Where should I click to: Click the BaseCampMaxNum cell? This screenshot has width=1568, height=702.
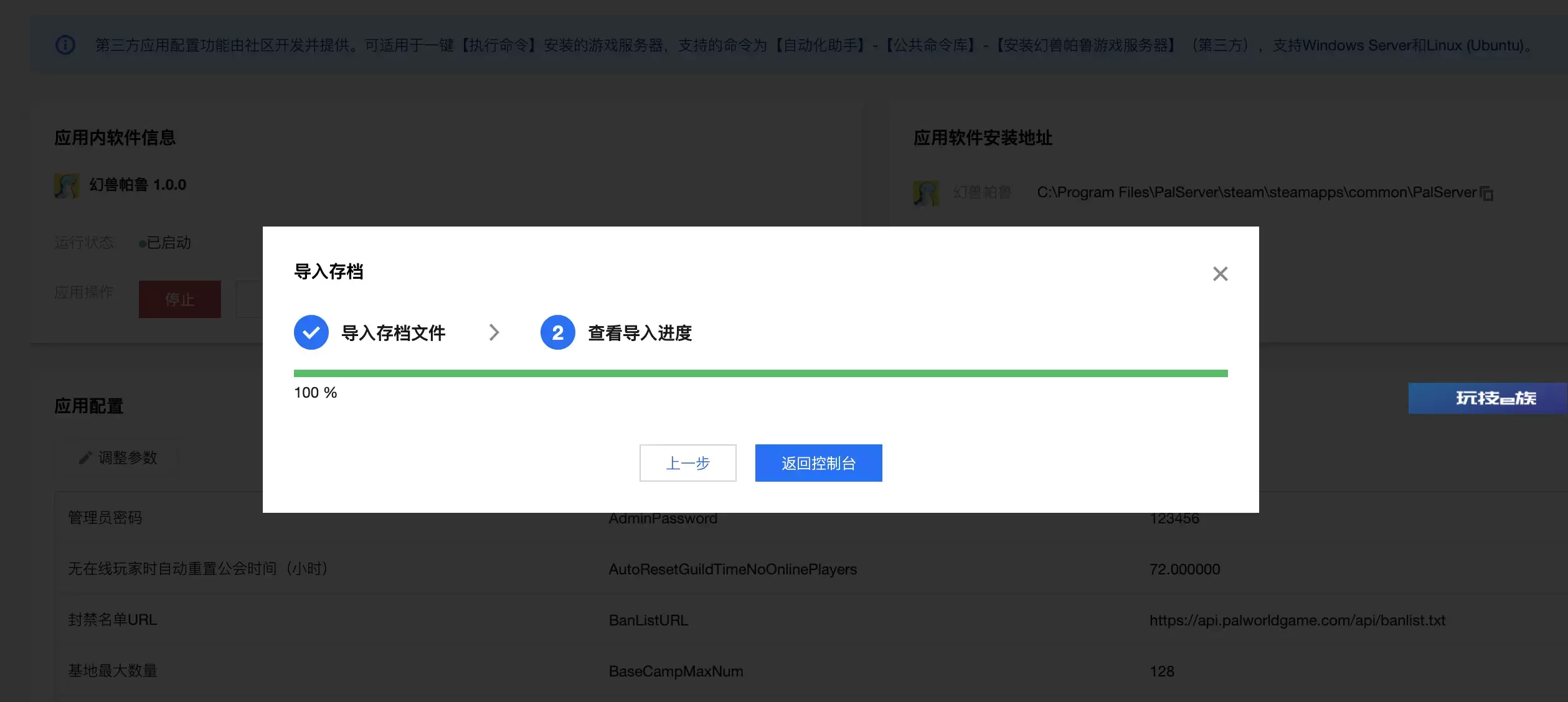click(x=676, y=672)
